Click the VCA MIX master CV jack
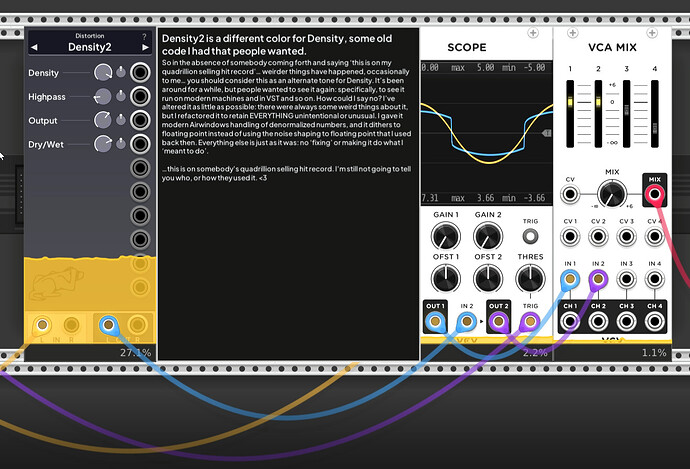The width and height of the screenshot is (690, 469). tap(570, 194)
